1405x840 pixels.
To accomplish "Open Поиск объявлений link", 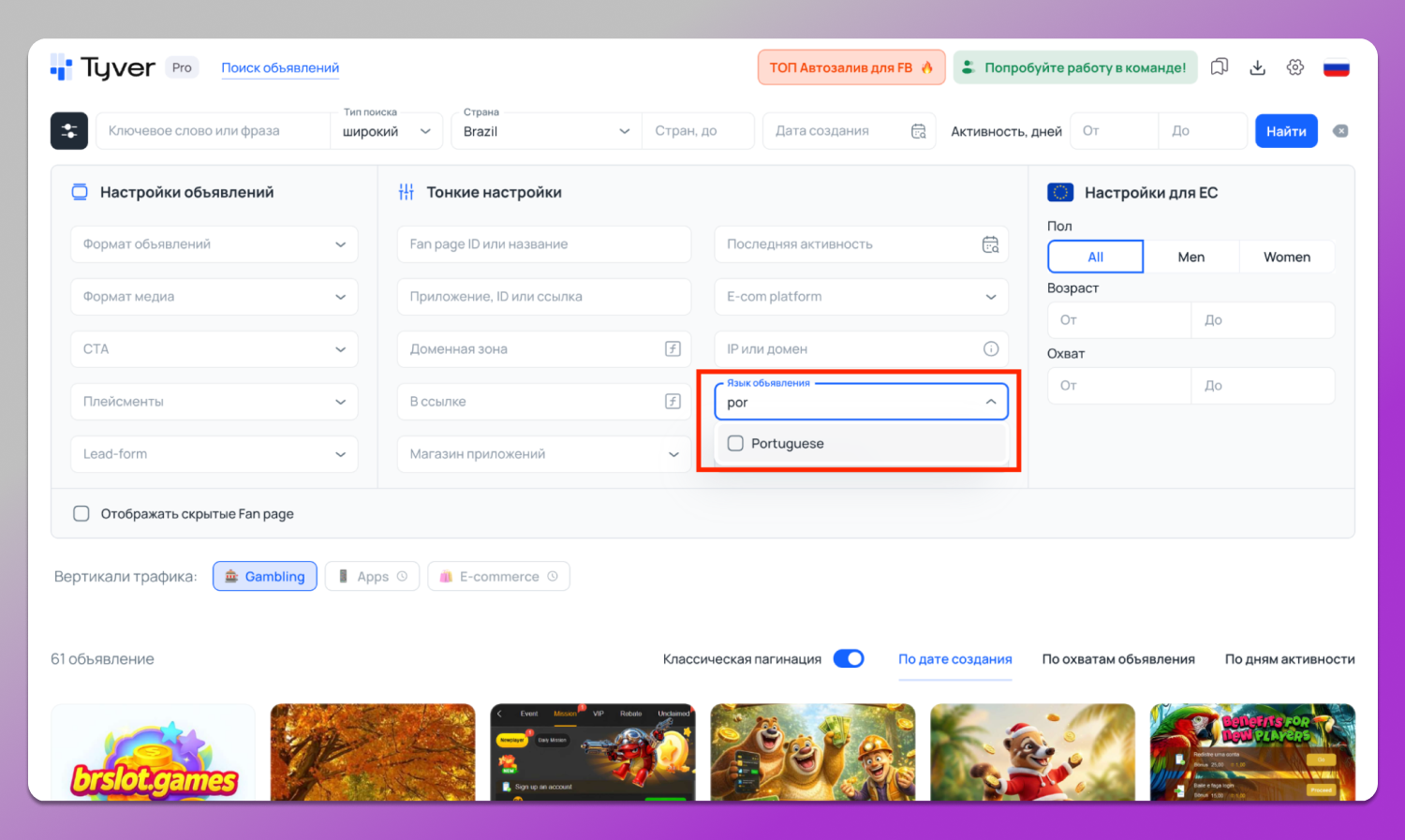I will (280, 68).
